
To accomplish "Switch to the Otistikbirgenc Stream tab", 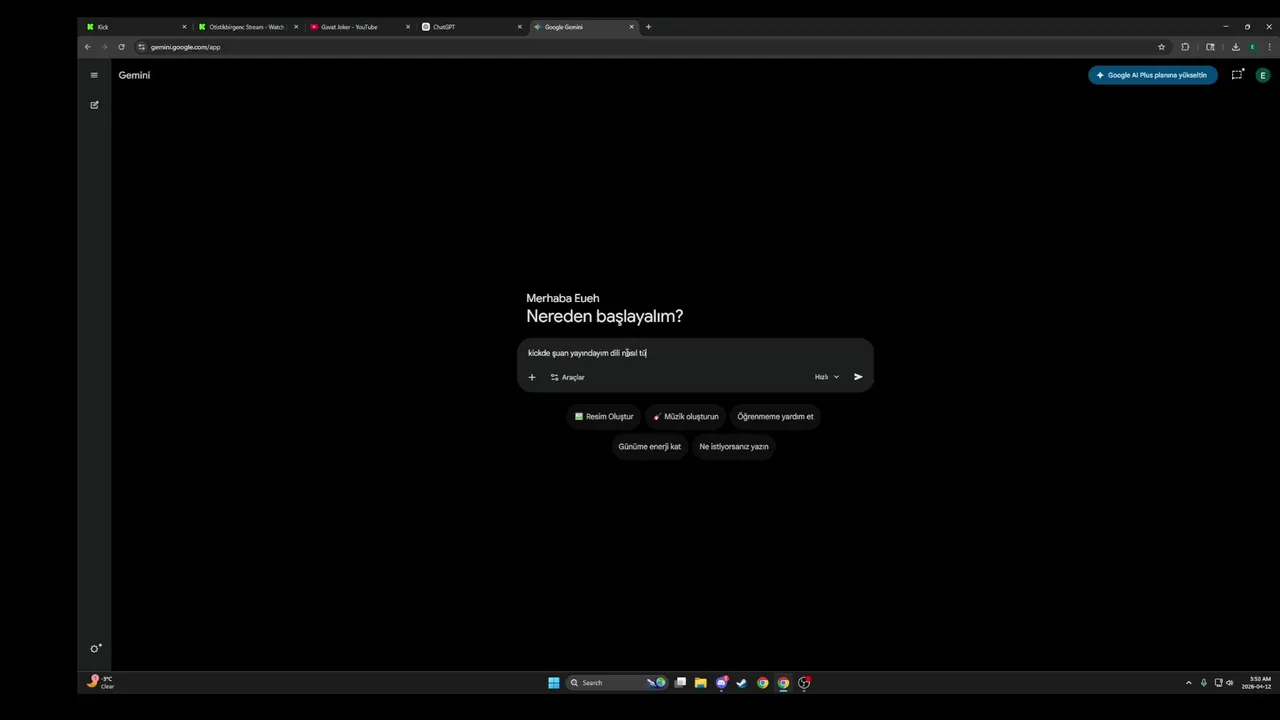I will (x=247, y=27).
